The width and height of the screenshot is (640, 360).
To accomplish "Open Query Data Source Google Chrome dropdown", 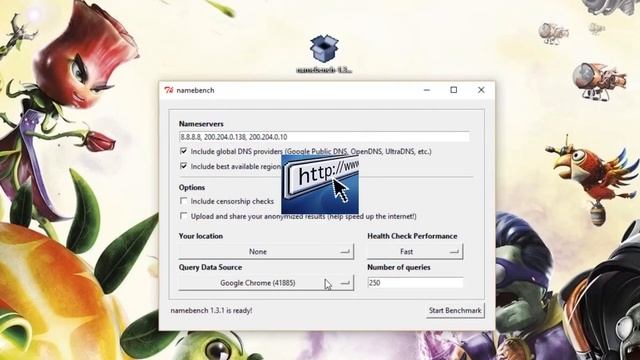I will [x=266, y=283].
